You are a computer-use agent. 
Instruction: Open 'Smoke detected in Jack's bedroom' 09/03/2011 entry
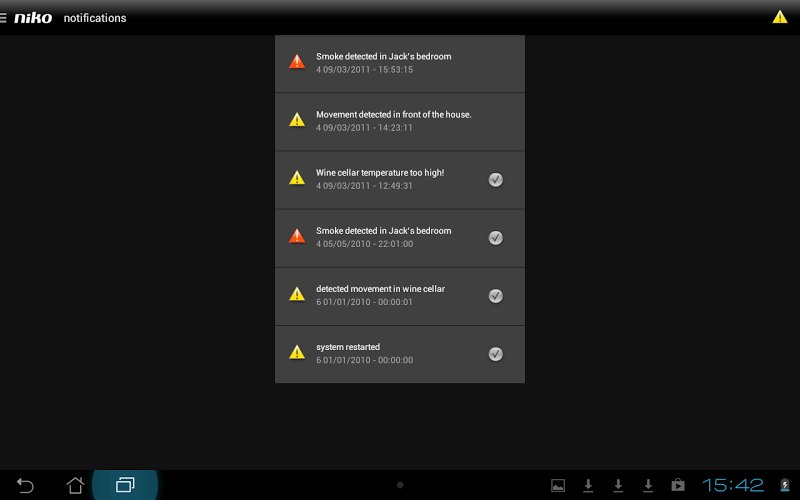[x=400, y=64]
